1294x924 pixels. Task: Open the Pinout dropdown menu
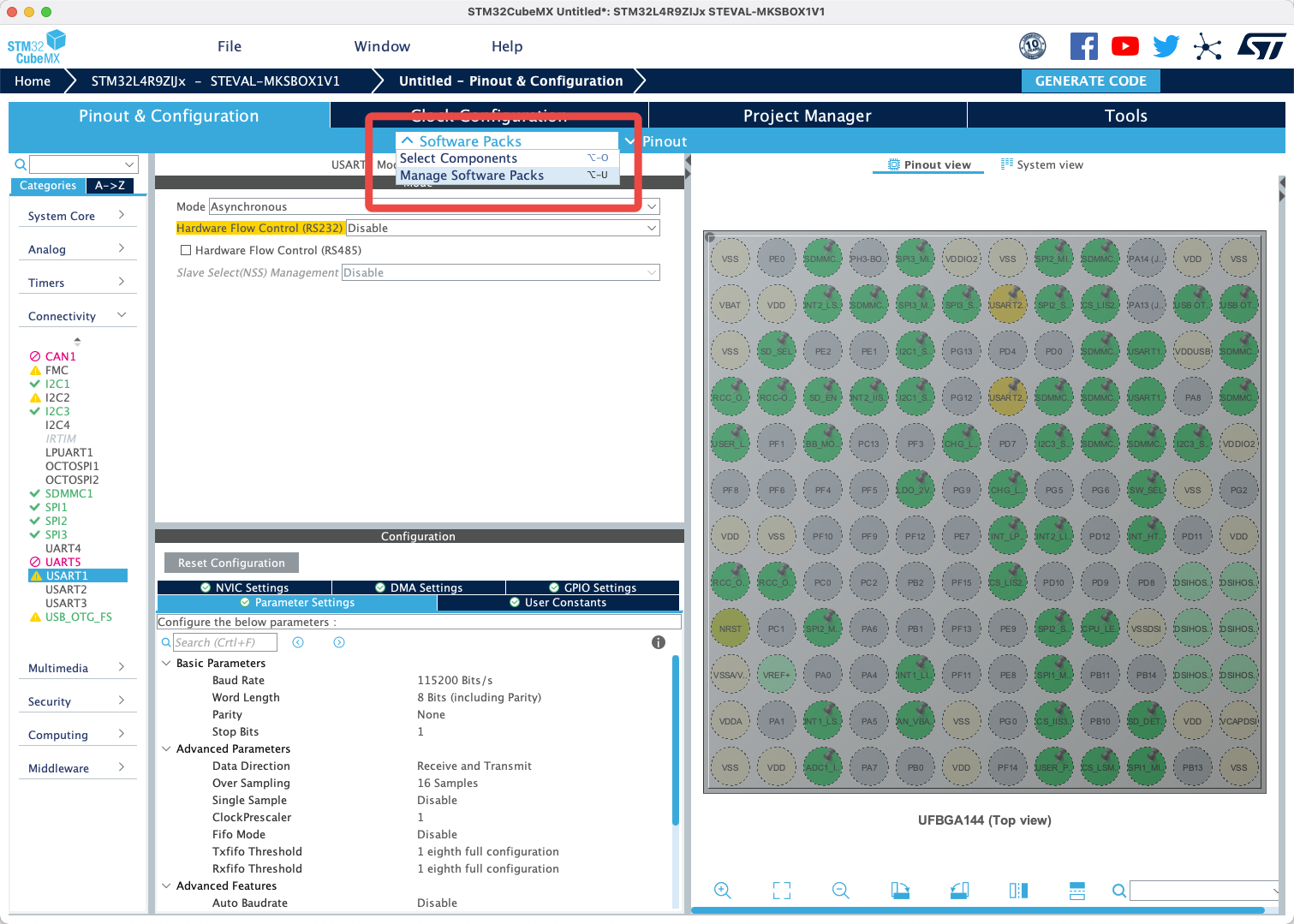coord(656,141)
